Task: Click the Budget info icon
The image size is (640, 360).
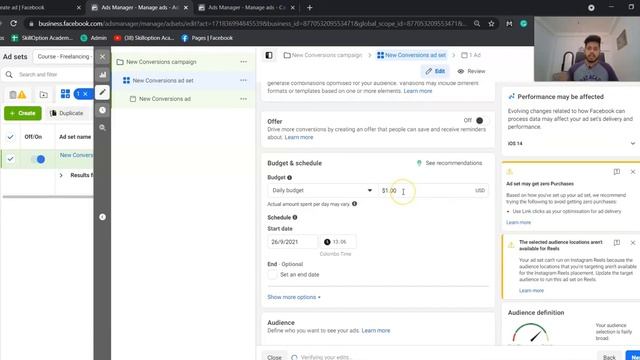Action: (x=289, y=178)
